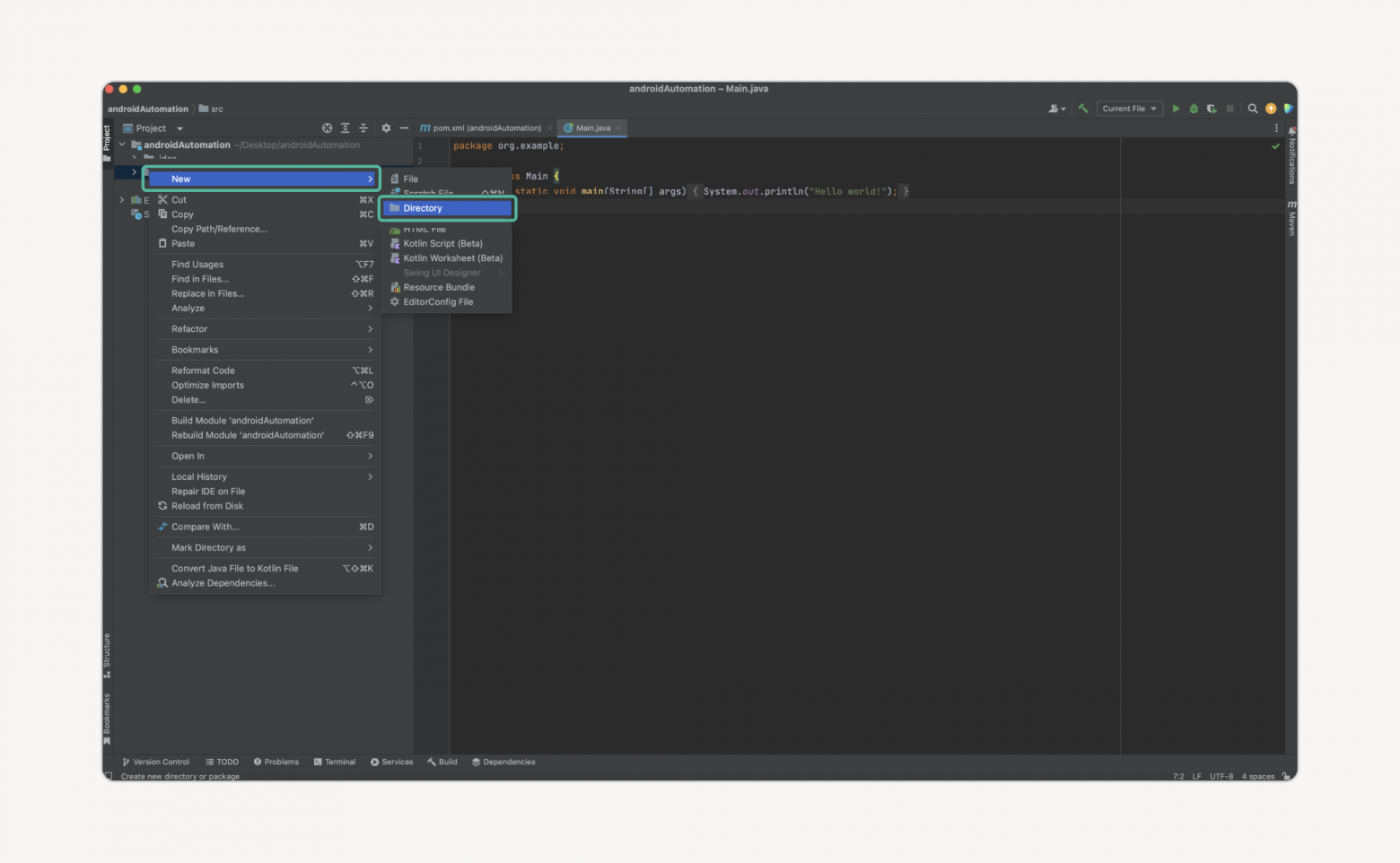Choose Convert Java File to Kotlin File
This screenshot has height=863, width=1400.
(265, 569)
